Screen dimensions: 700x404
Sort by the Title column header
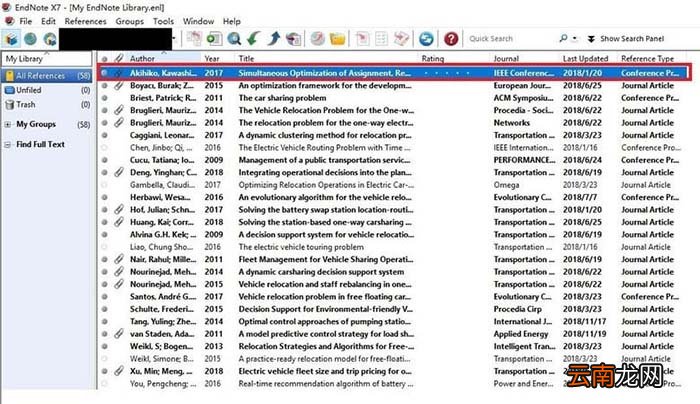[x=326, y=58]
